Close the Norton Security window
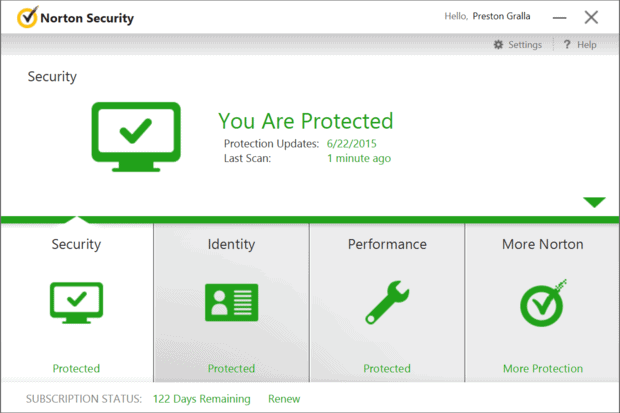The image size is (620, 413). point(591,17)
